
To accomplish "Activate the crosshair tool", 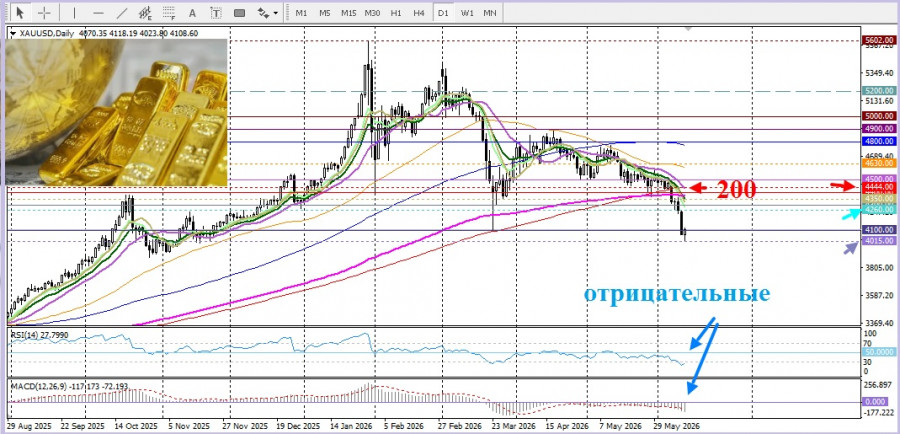I will (x=44, y=12).
